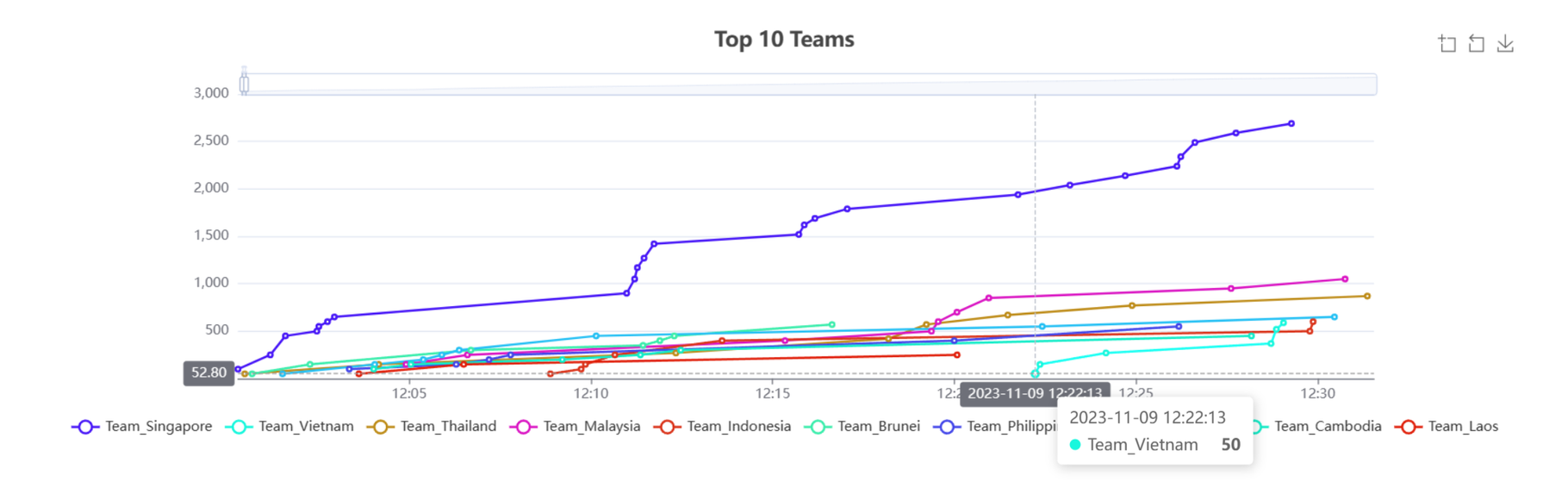Click the highlighted Team_Vietnam point at 12:22:13
The image size is (1568, 482).
coord(1036,373)
